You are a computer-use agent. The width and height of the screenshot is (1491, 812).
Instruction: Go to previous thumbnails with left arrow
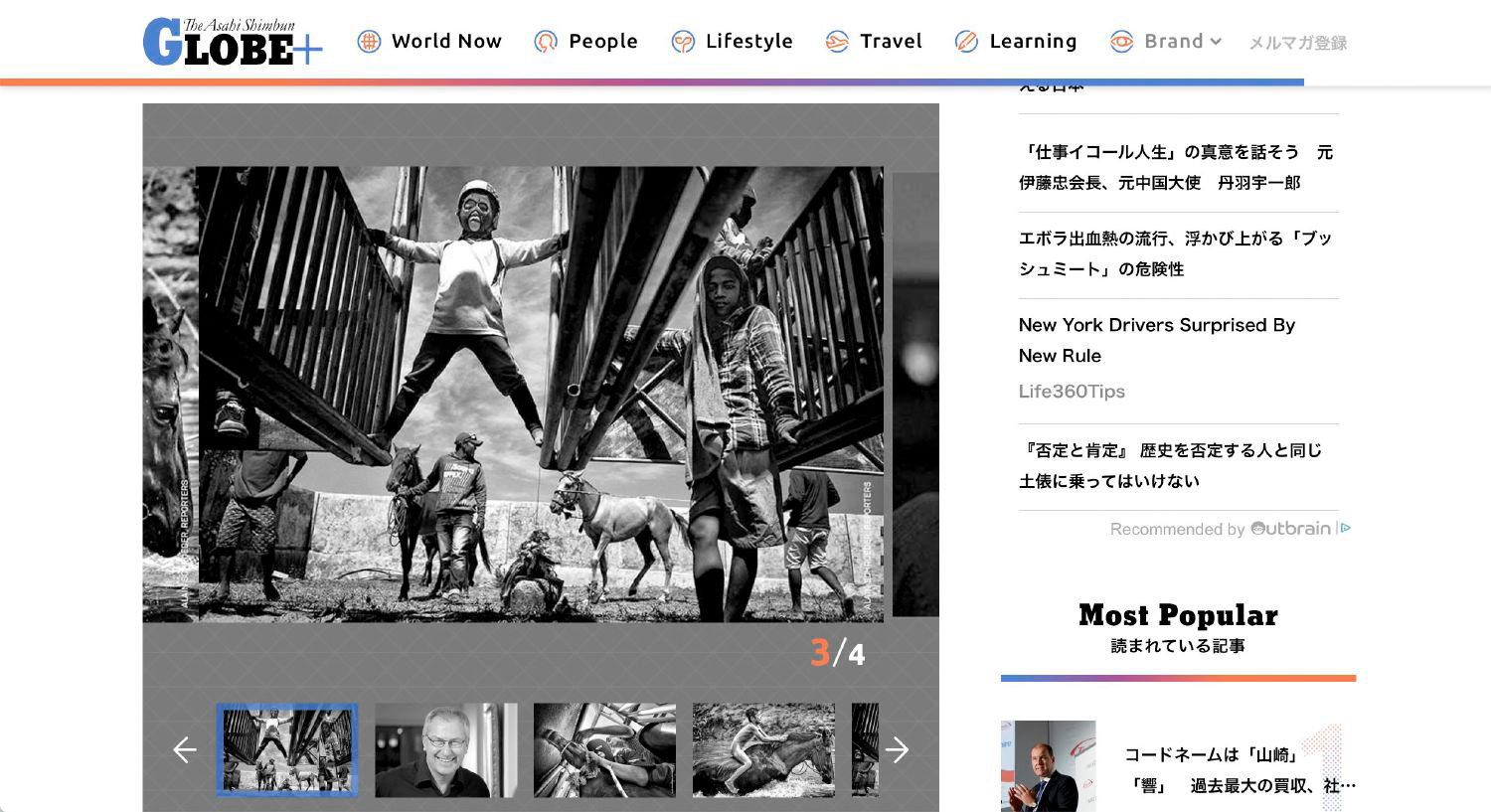[185, 749]
